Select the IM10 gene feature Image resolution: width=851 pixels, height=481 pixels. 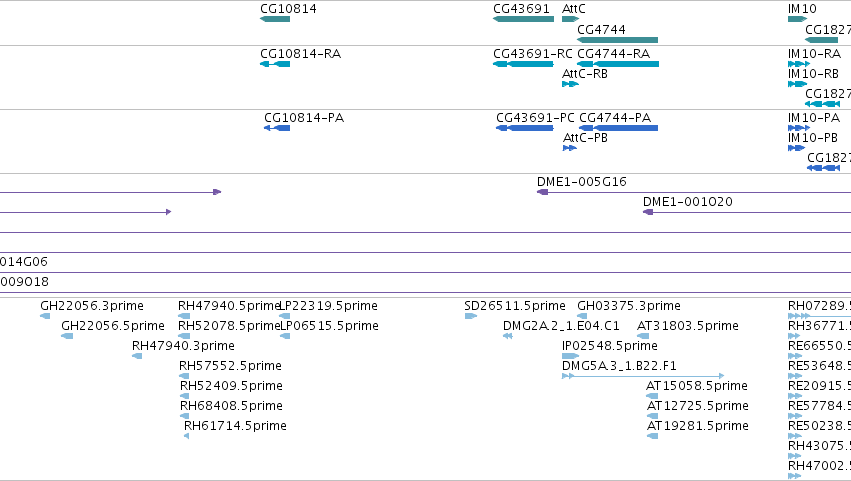point(797,19)
